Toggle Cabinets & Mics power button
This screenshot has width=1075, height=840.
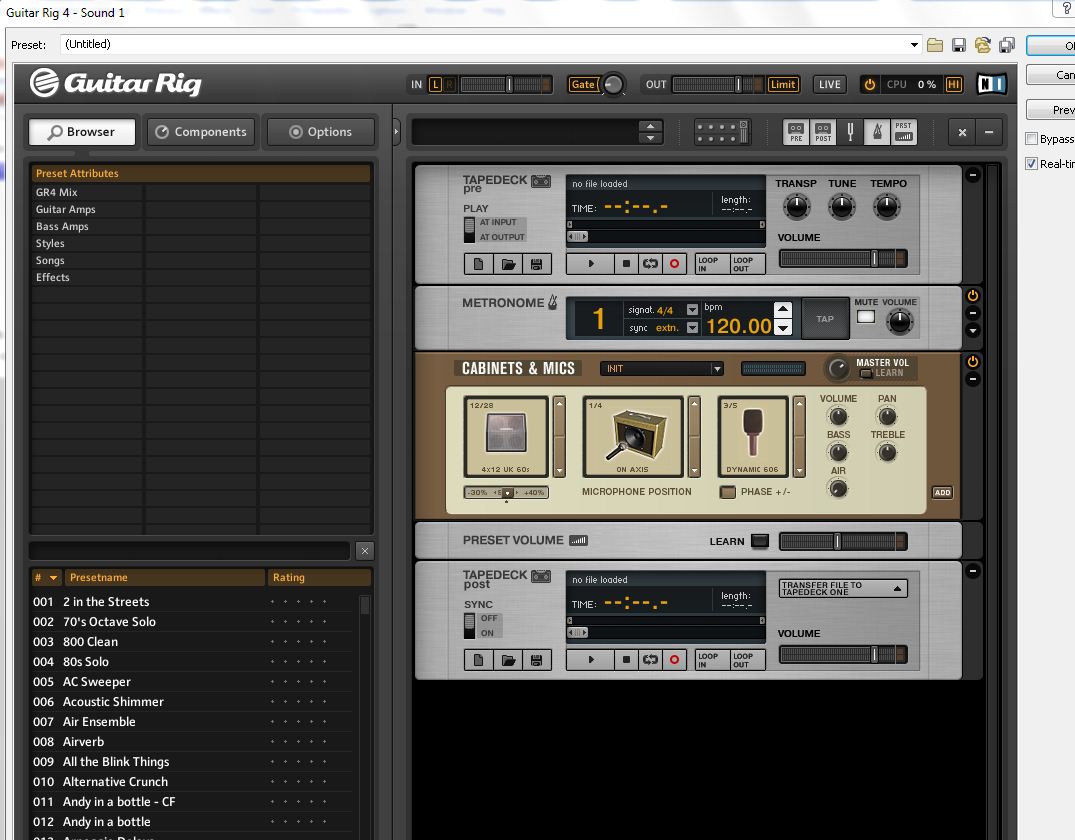tap(972, 361)
